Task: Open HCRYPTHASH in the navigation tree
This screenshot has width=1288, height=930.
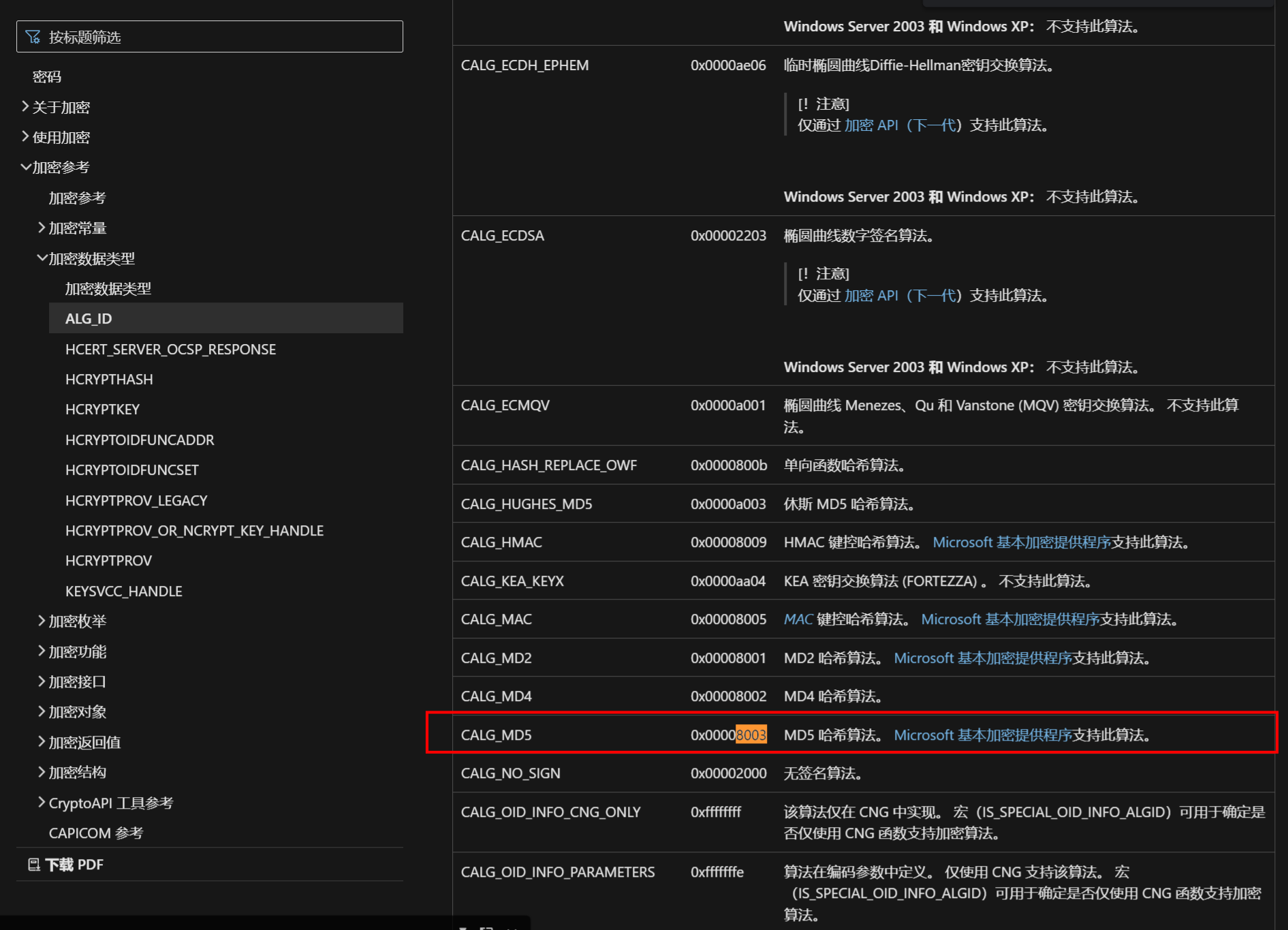Action: pyautogui.click(x=109, y=379)
